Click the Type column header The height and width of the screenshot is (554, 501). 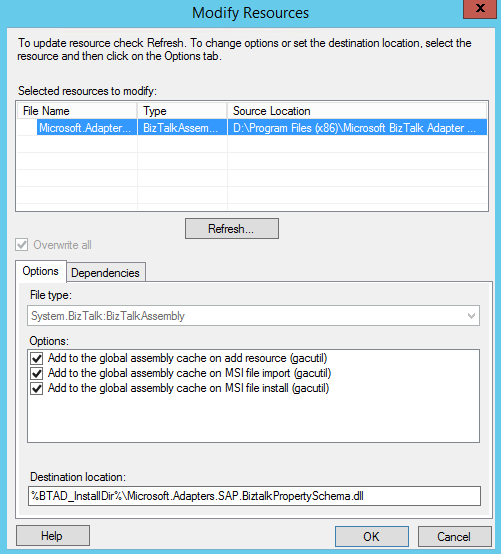click(182, 111)
